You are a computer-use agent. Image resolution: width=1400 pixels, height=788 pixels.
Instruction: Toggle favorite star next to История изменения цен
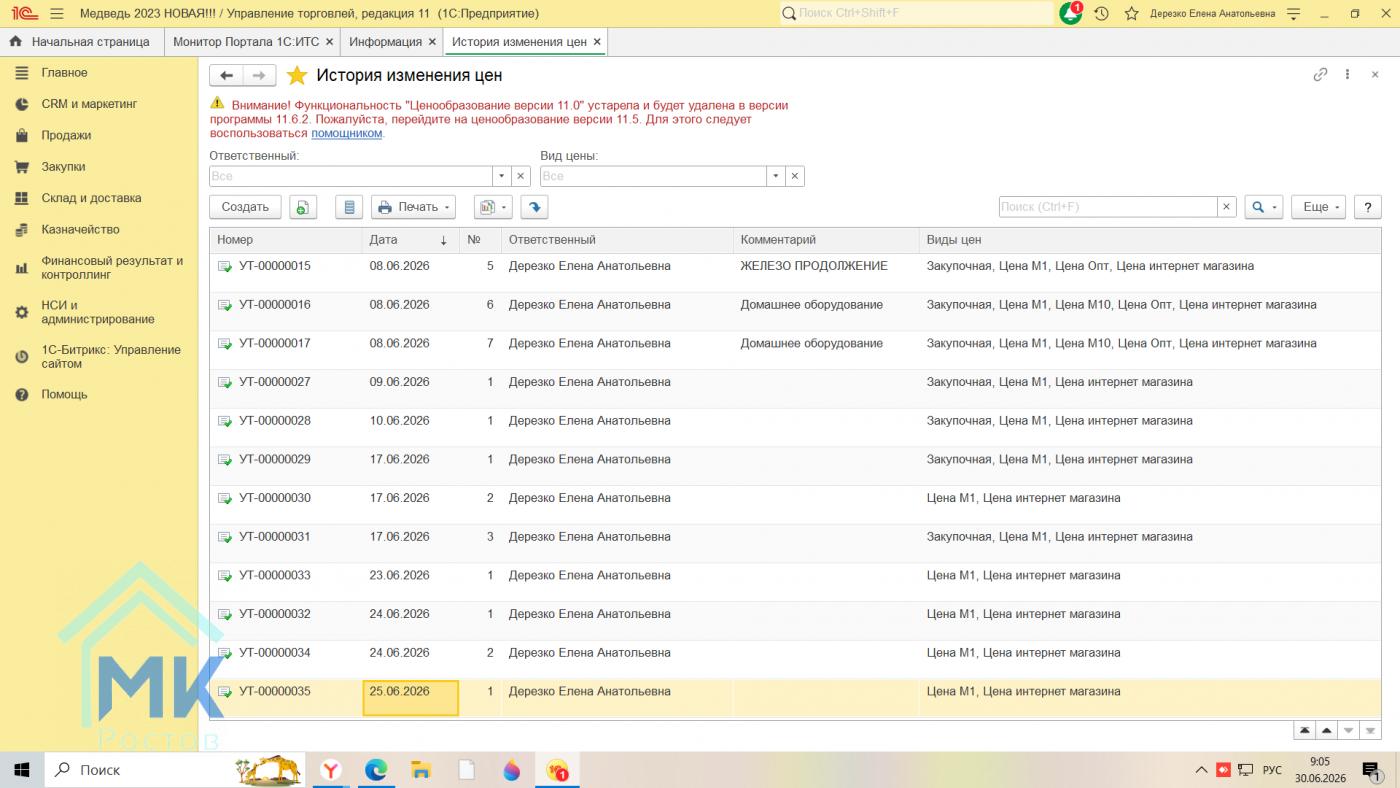tap(296, 76)
